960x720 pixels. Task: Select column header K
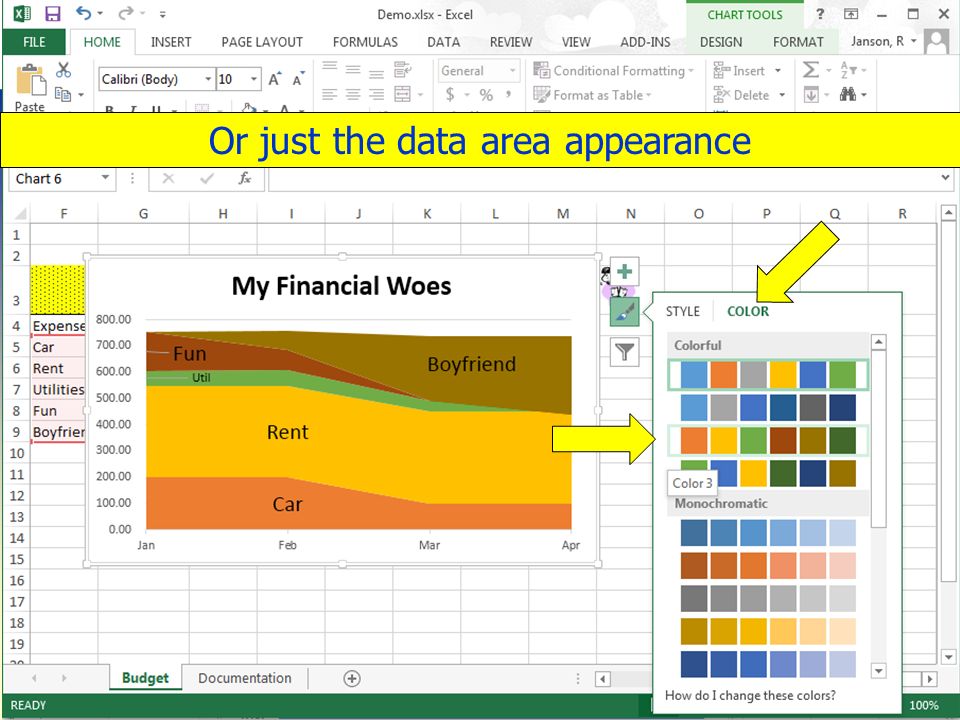pyautogui.click(x=427, y=214)
